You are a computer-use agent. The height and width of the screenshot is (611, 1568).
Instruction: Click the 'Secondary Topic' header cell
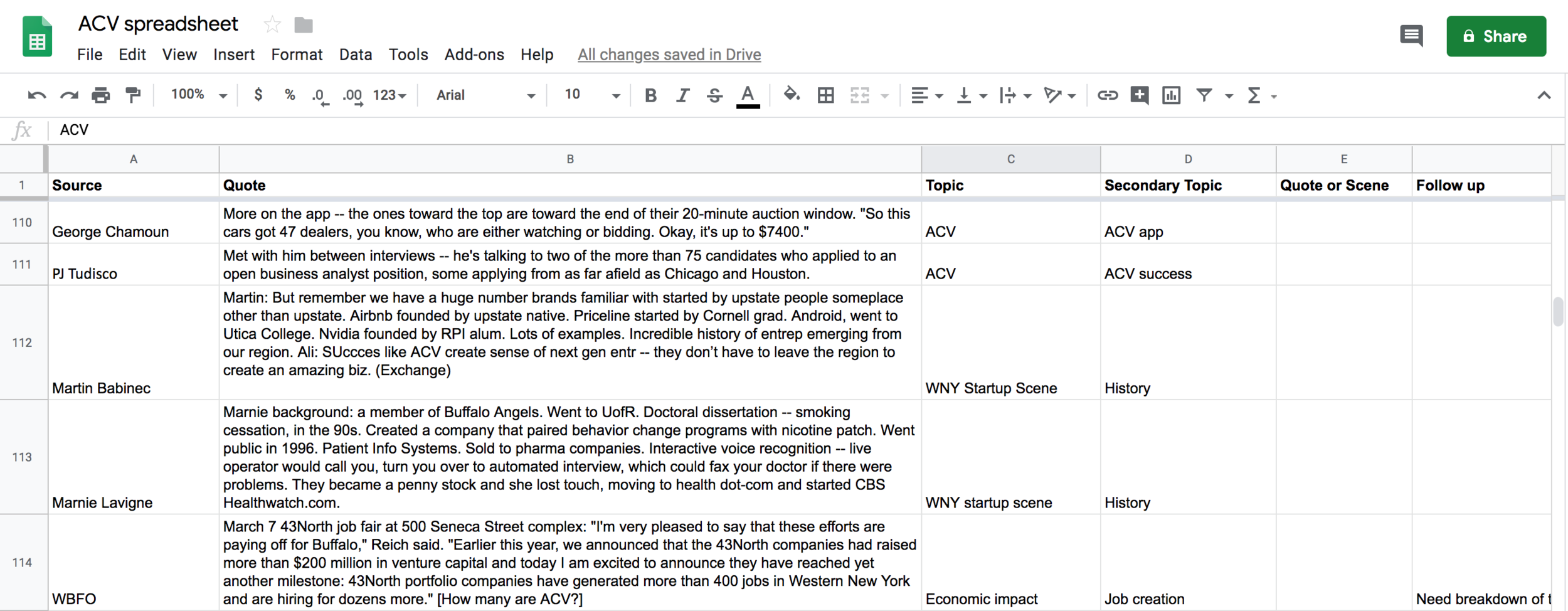(1188, 186)
